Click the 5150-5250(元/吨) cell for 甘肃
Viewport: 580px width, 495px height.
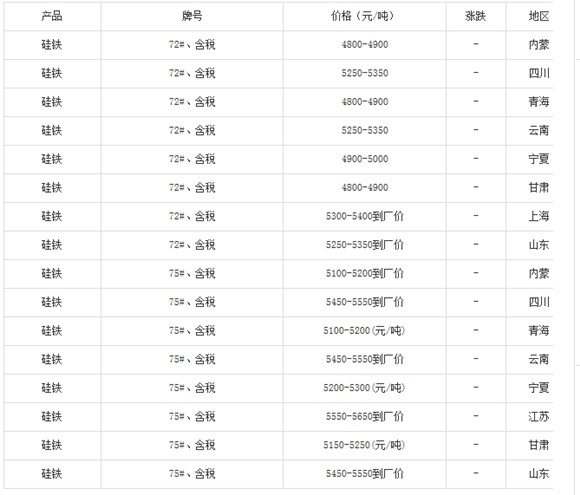point(364,445)
